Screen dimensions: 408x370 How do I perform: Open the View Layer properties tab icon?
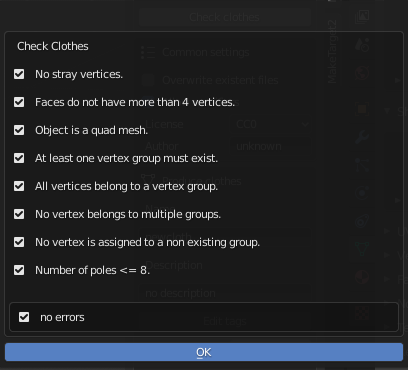coord(362,17)
